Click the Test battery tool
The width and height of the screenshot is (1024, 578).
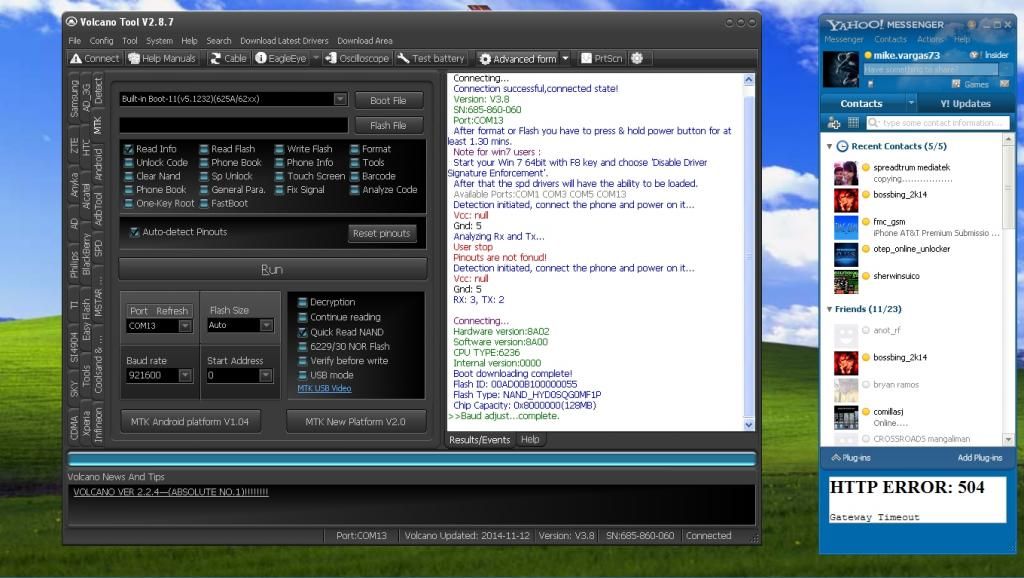[431, 58]
